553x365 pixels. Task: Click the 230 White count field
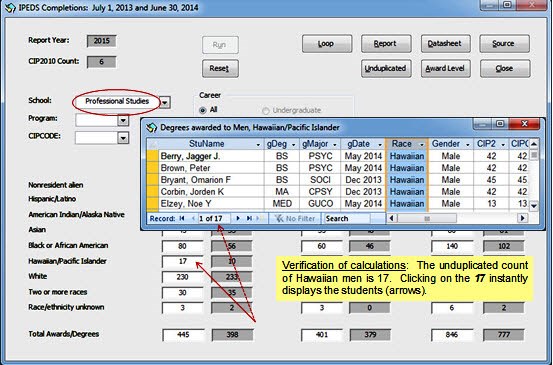[x=183, y=277]
